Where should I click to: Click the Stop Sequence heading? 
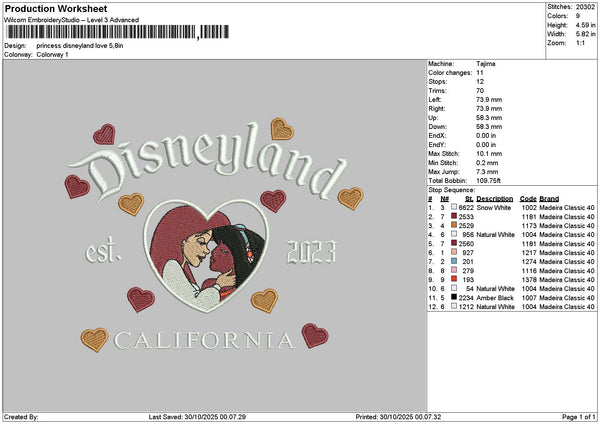tap(451, 188)
